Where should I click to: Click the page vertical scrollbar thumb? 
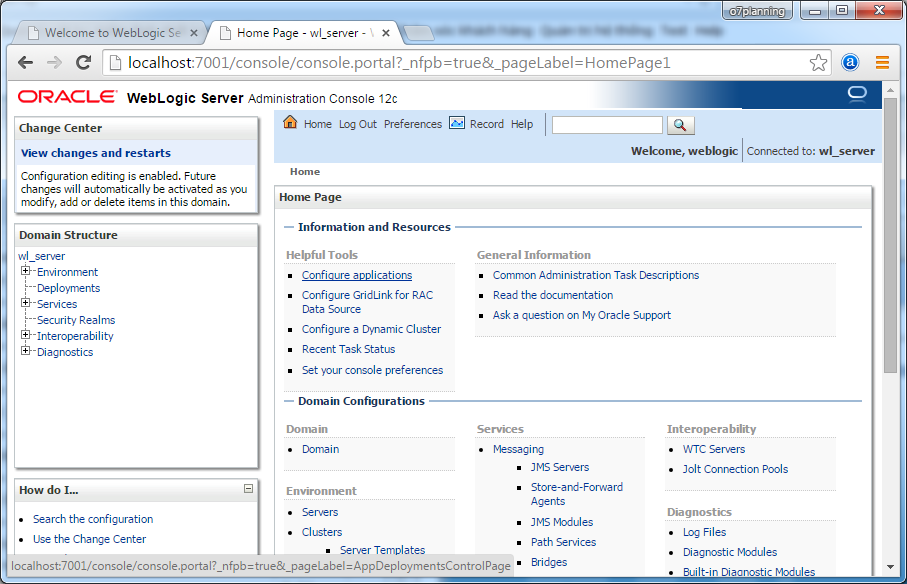890,236
